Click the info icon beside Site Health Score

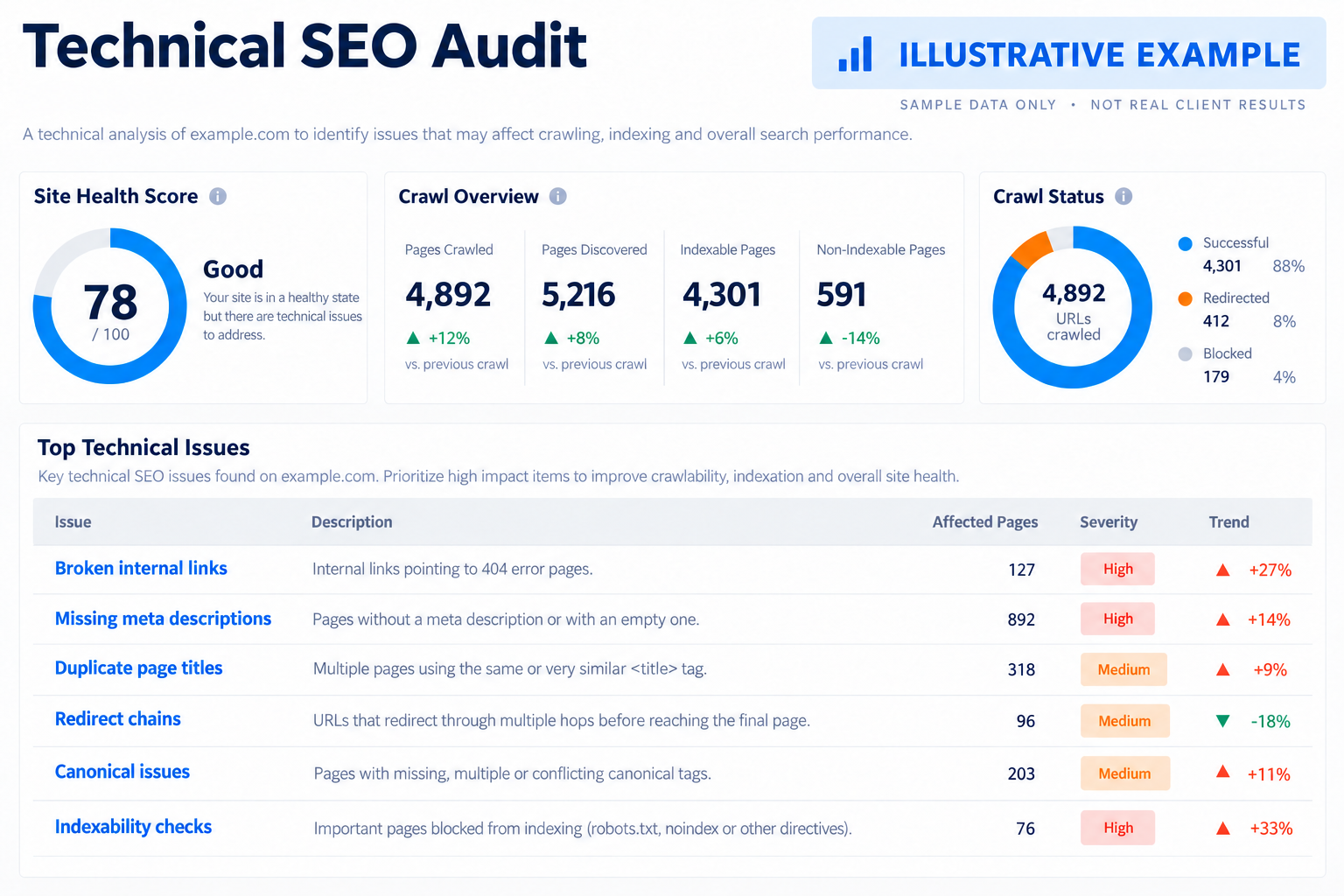tap(218, 197)
